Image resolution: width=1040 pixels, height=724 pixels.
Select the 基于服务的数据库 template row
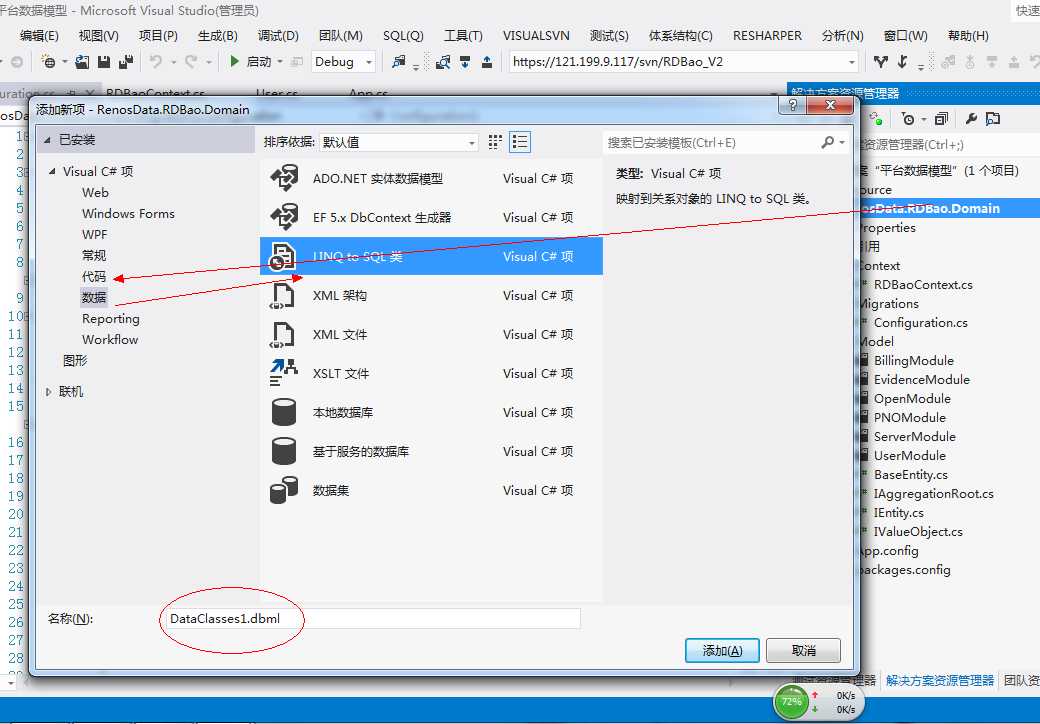coord(431,451)
